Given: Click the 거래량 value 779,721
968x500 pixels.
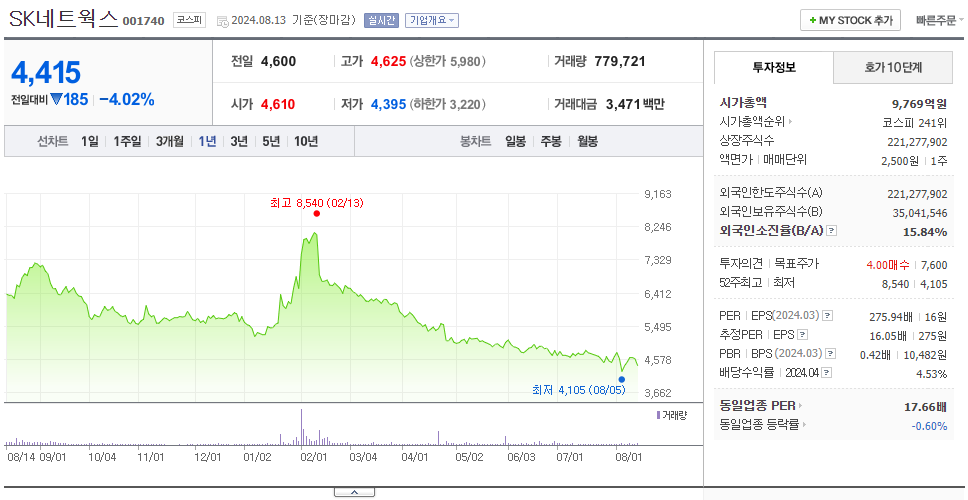Looking at the screenshot, I should point(620,61).
